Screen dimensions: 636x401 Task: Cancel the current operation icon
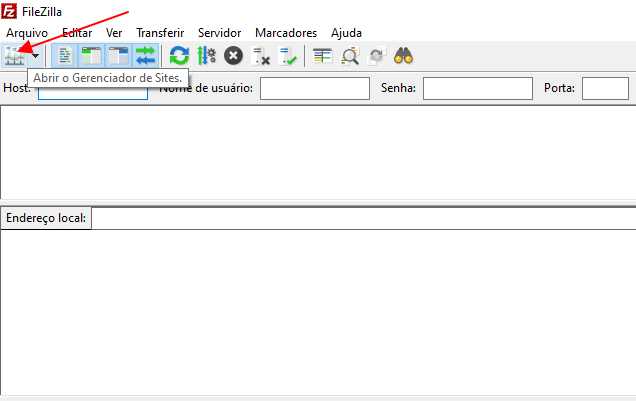click(233, 56)
